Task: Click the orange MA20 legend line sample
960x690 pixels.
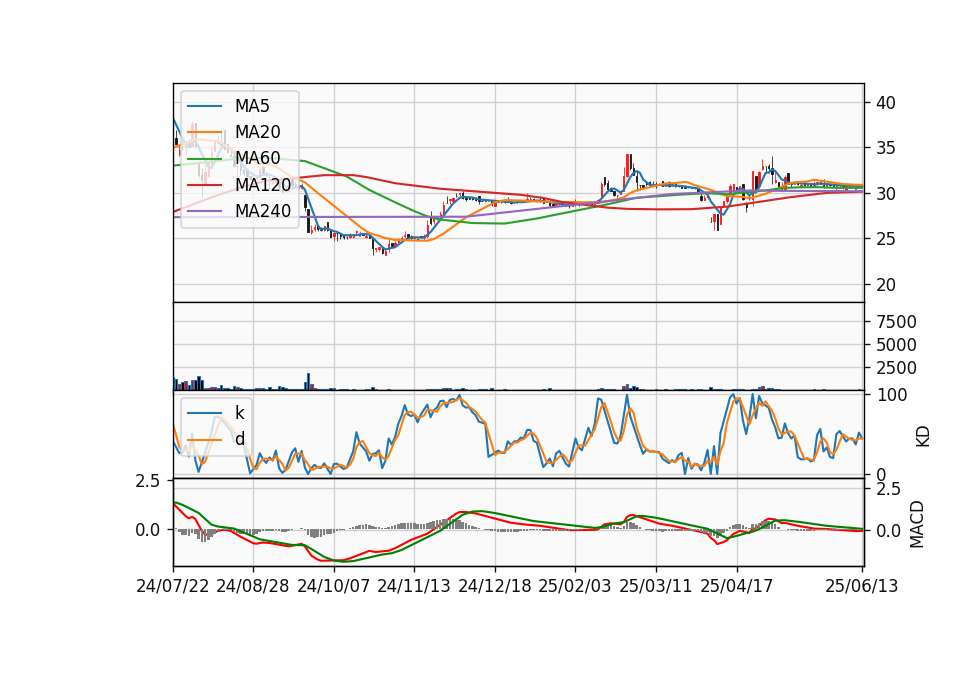Action: point(204,133)
